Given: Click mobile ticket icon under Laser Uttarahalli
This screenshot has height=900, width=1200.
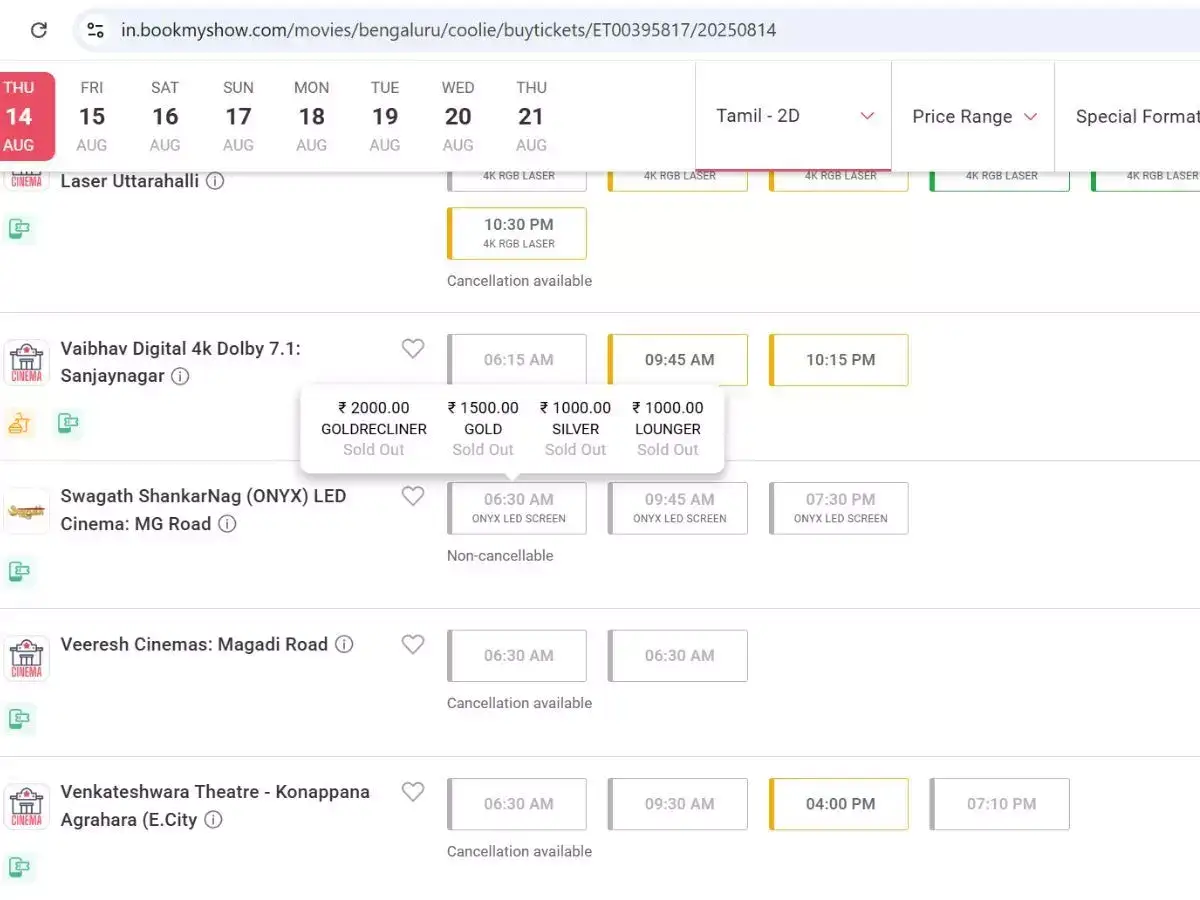Looking at the screenshot, I should click(x=19, y=229).
